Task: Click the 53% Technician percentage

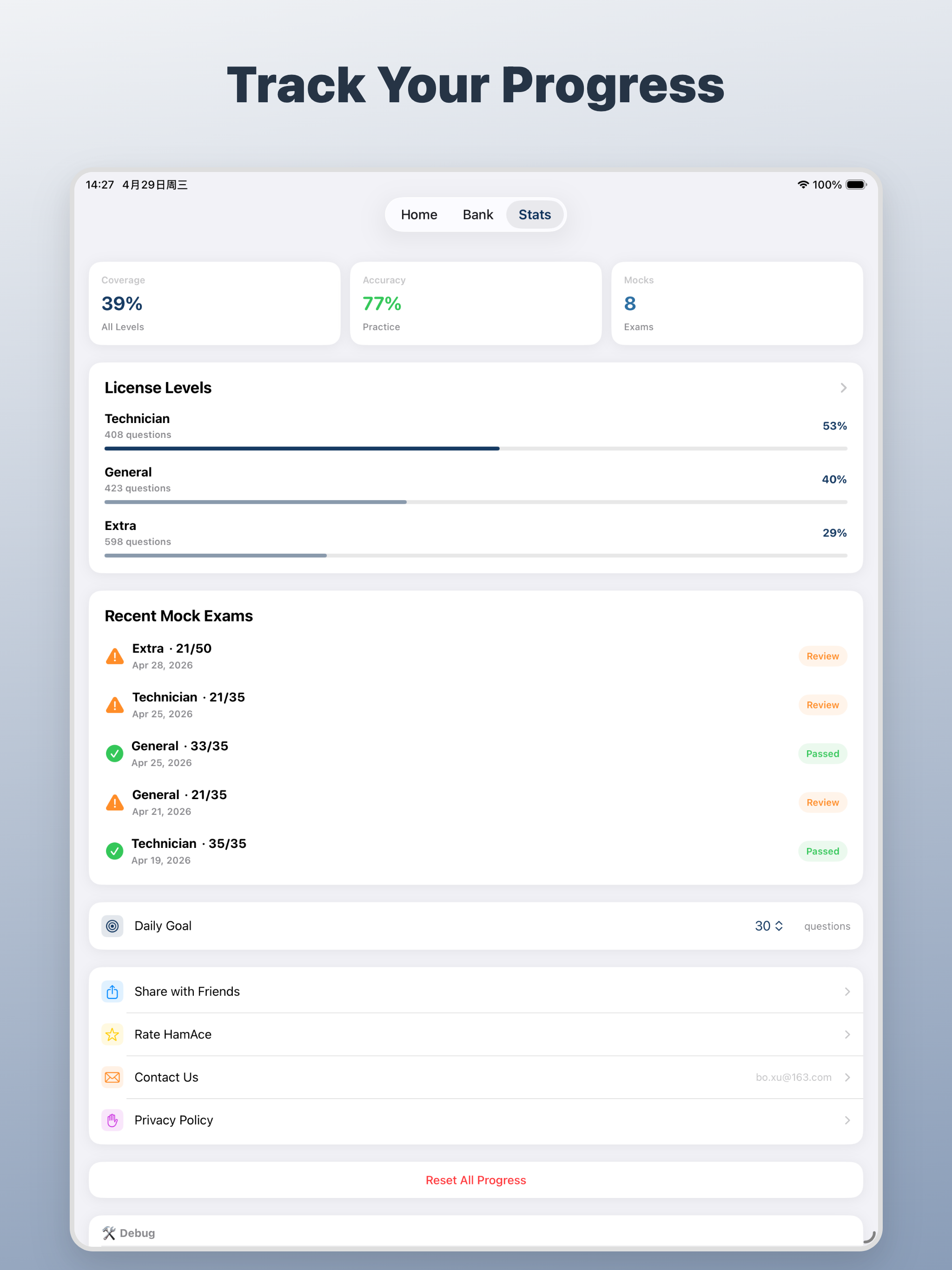Action: pyautogui.click(x=834, y=426)
